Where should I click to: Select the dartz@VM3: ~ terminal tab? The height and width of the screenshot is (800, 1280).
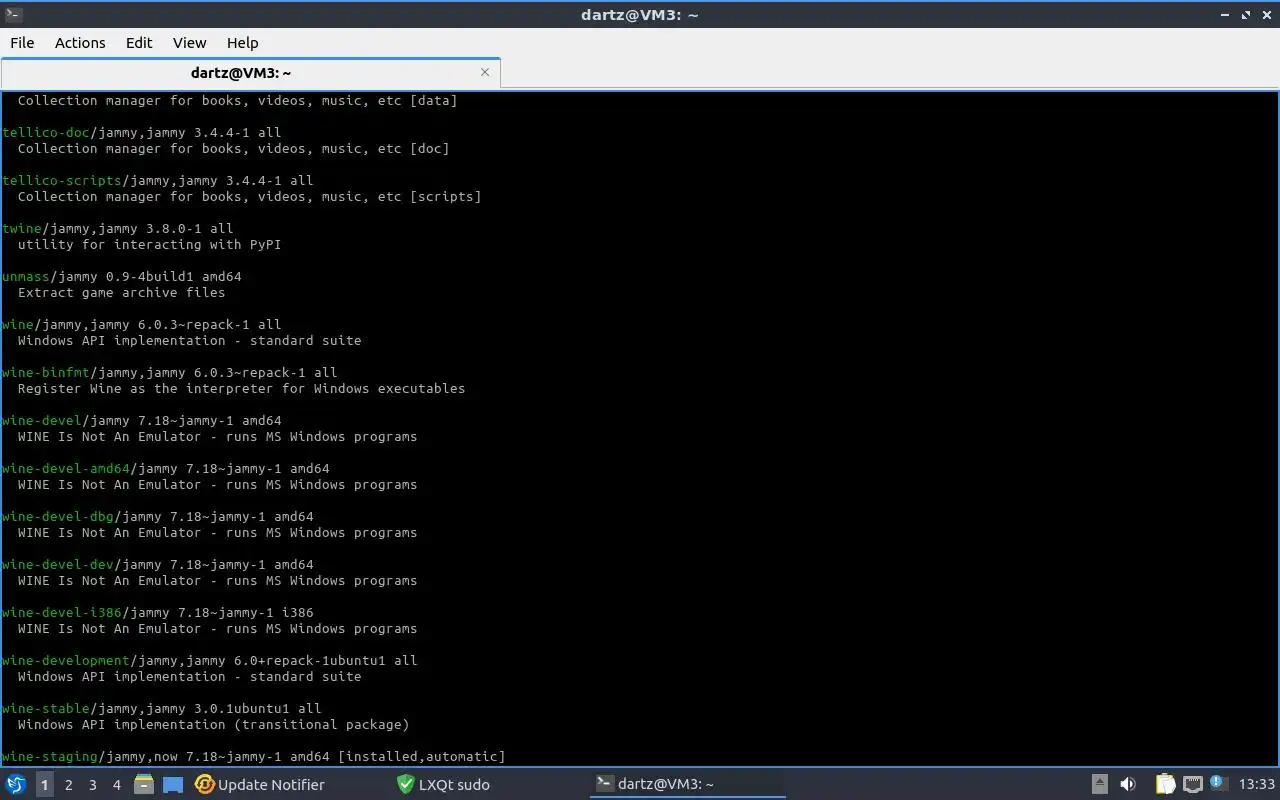pyautogui.click(x=250, y=73)
